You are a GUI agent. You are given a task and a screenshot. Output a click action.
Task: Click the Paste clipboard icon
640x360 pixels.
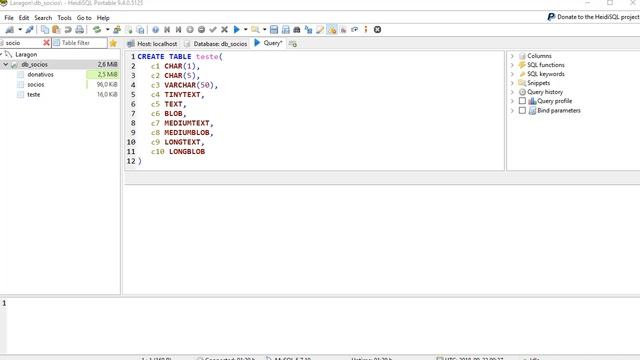pos(56,30)
